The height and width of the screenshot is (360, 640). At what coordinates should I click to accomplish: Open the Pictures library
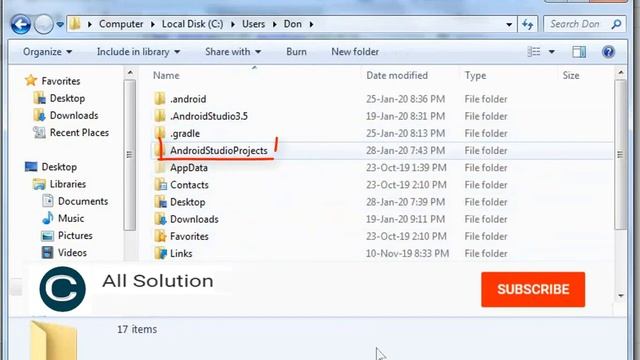(75, 236)
